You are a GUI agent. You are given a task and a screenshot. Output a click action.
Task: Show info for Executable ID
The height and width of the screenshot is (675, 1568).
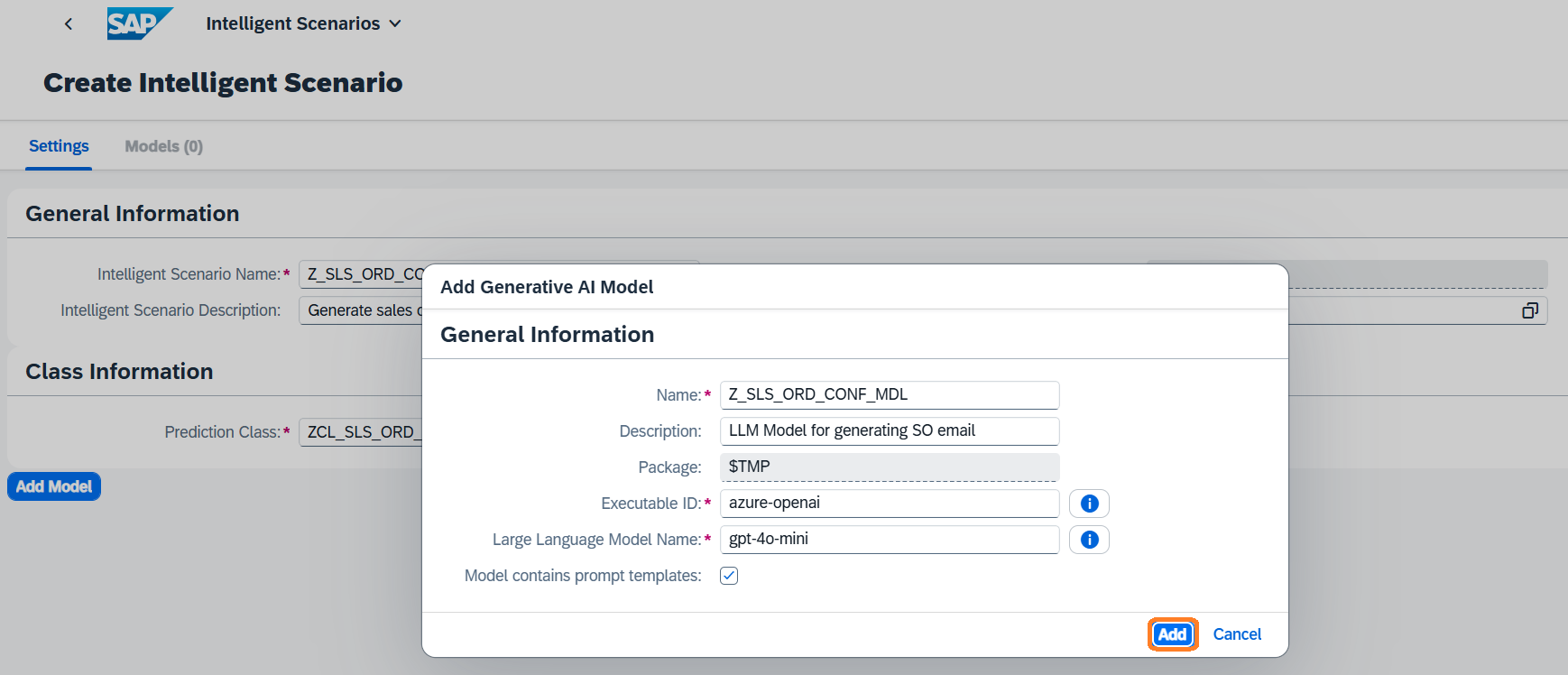(x=1089, y=504)
